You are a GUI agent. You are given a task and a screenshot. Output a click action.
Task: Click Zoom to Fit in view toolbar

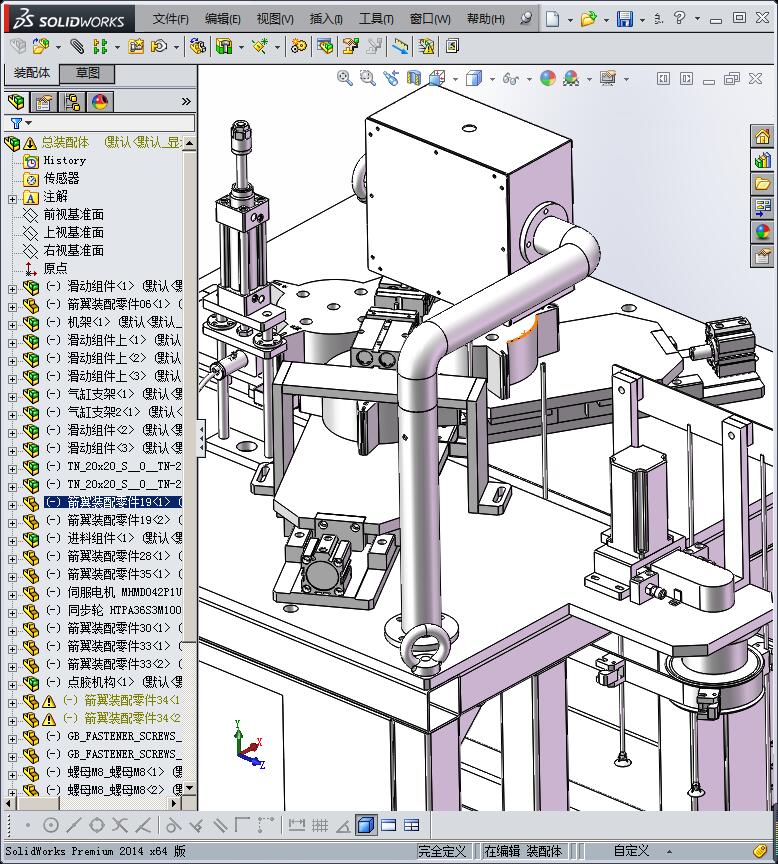click(x=345, y=78)
